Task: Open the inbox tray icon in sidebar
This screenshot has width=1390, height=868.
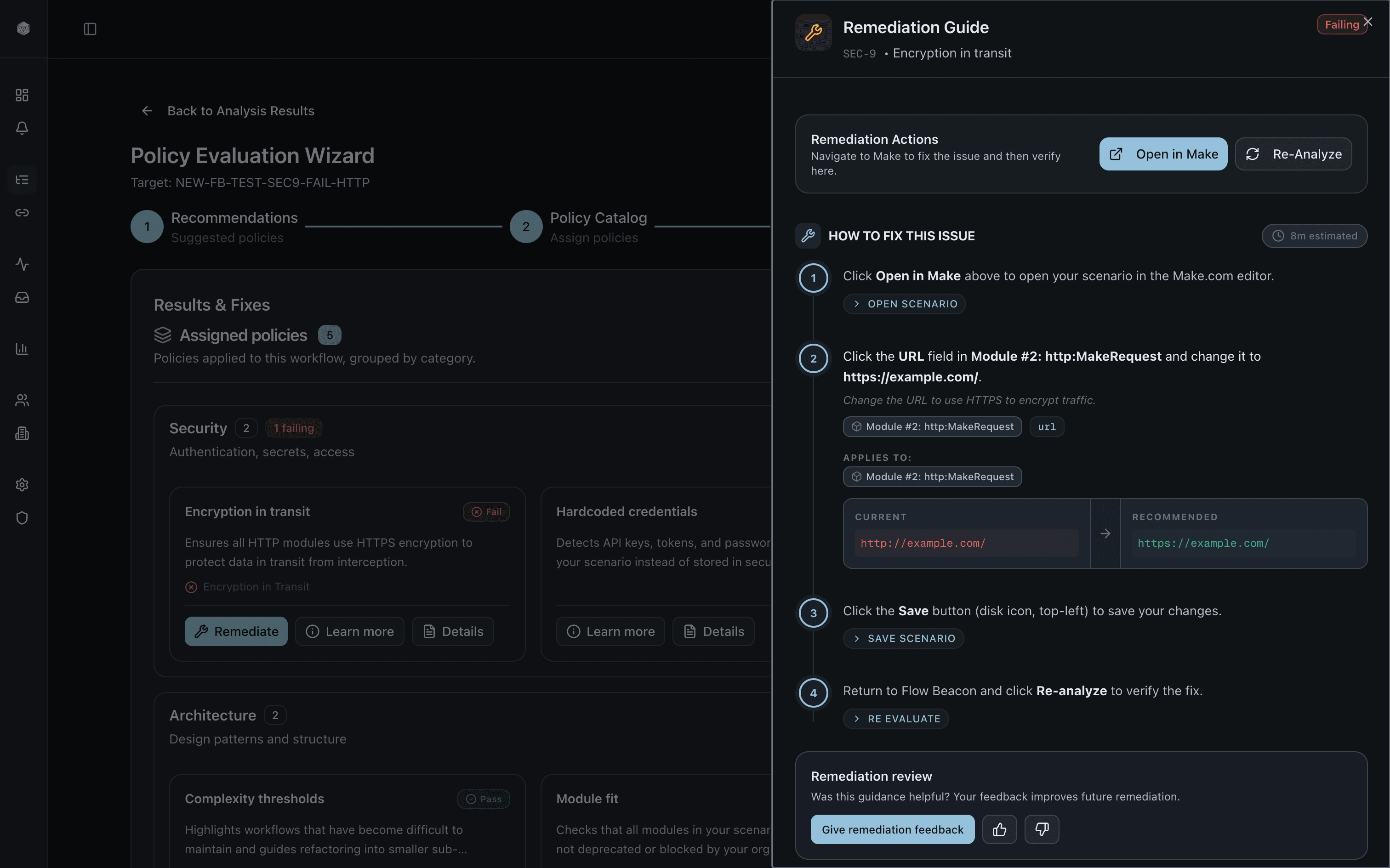Action: click(22, 297)
